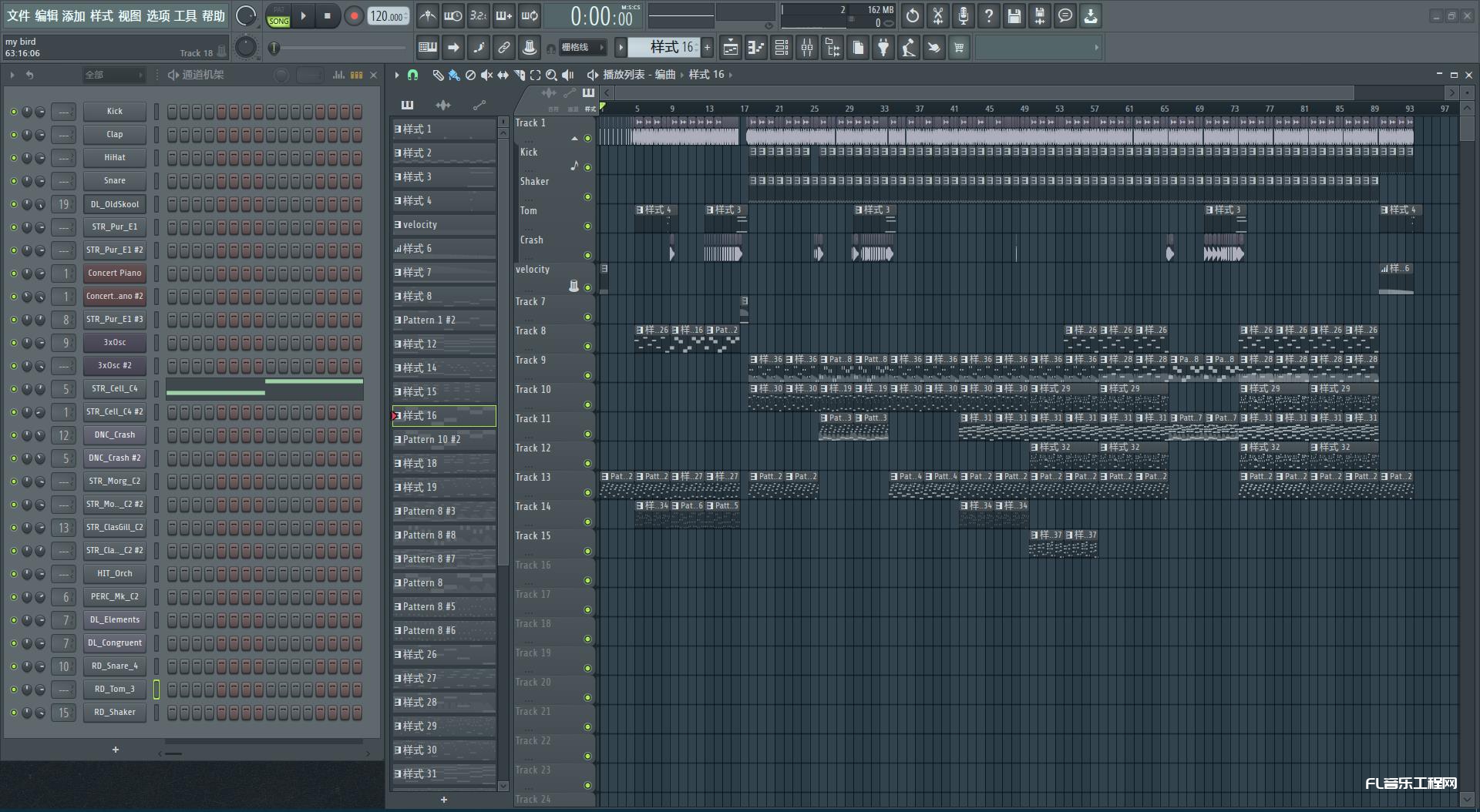
Task: Open the tempo tapper icon
Action: click(909, 48)
